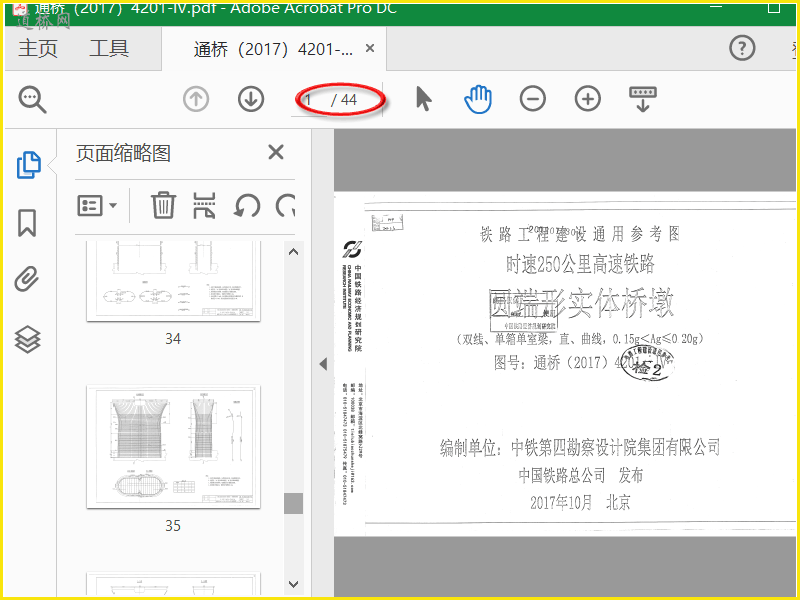
Task: Switch to the 主页 tab
Action: [x=38, y=48]
